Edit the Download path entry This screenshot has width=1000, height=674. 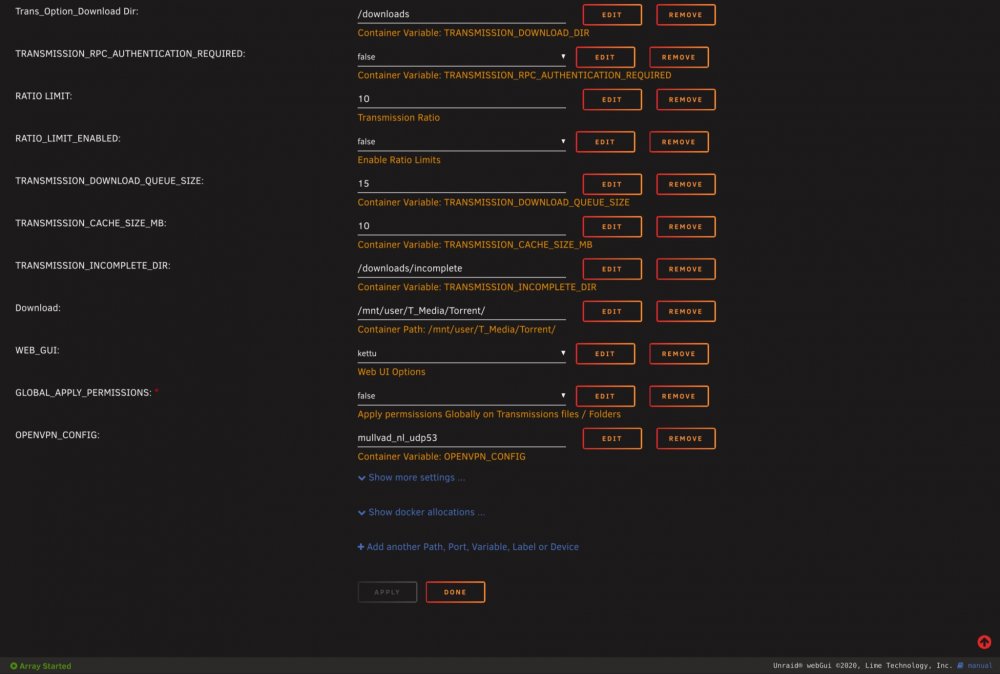612,311
